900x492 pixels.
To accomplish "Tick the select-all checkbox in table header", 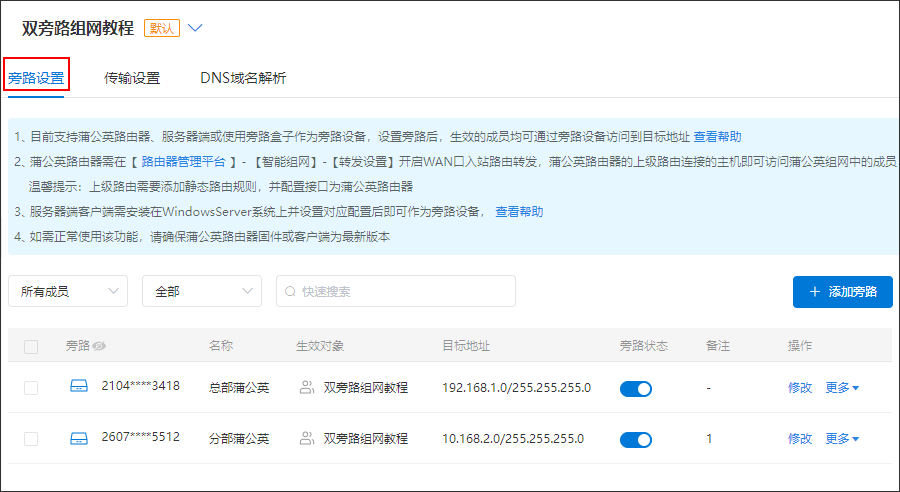I will 31,346.
